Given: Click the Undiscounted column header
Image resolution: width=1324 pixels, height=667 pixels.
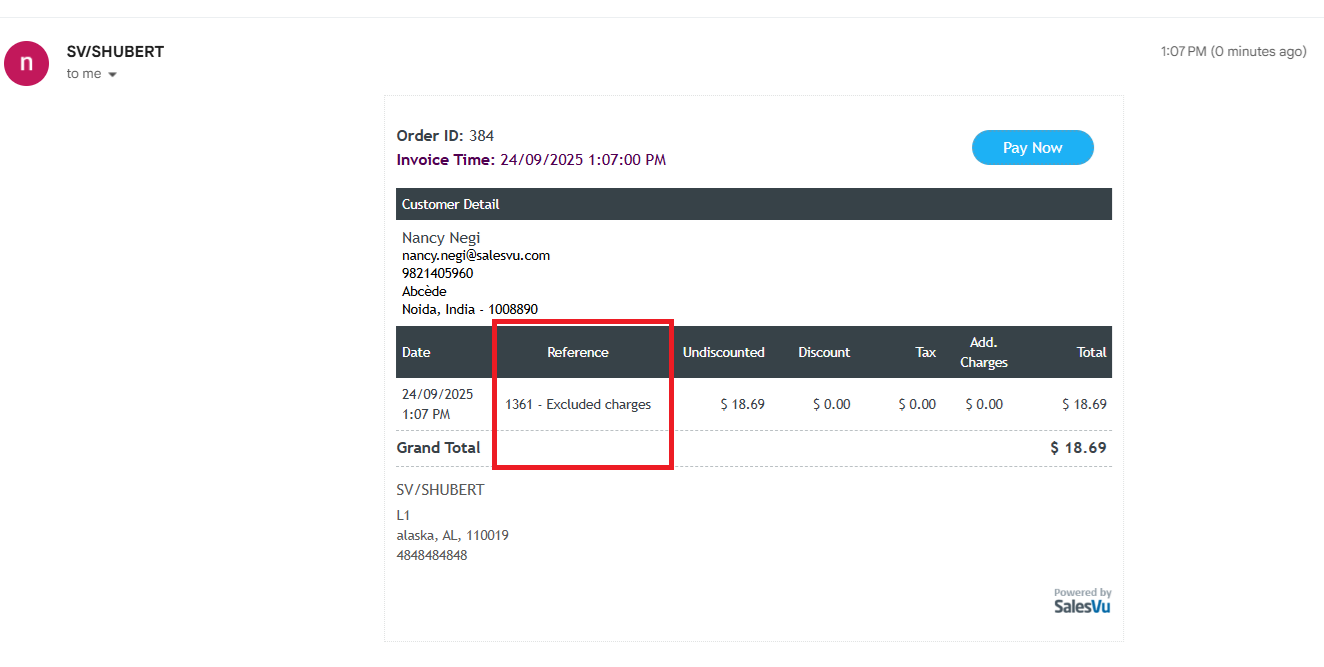Looking at the screenshot, I should pos(724,352).
